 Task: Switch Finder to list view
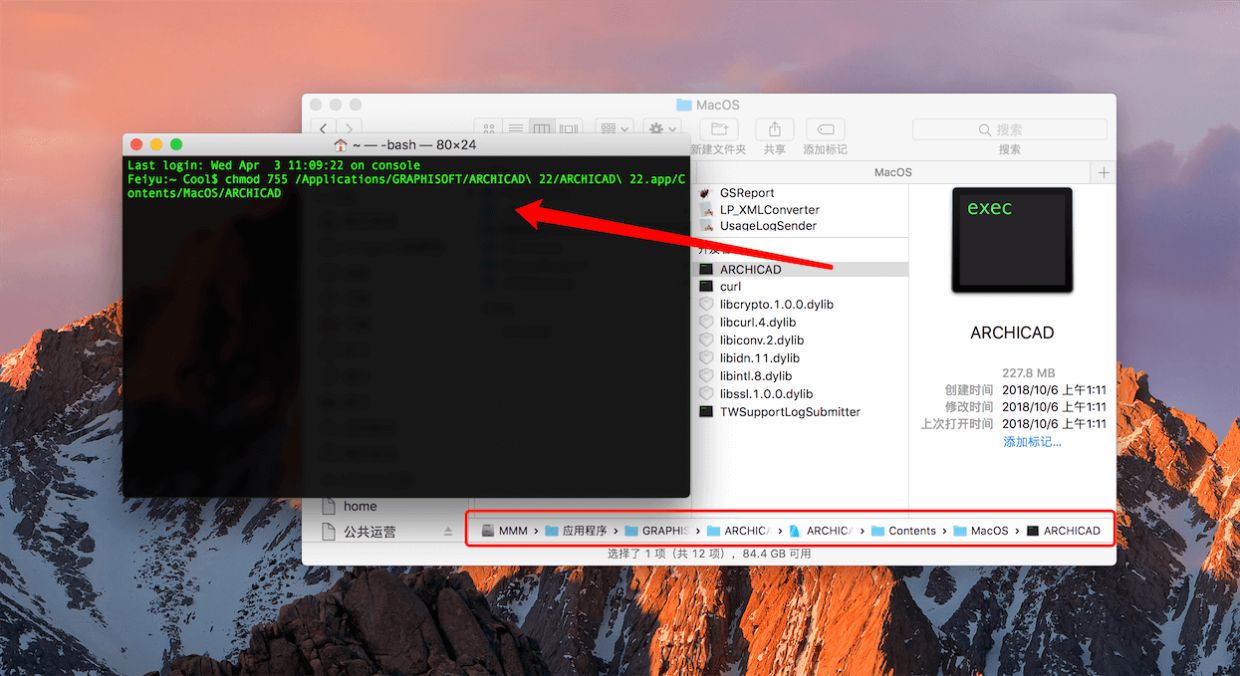(x=516, y=129)
